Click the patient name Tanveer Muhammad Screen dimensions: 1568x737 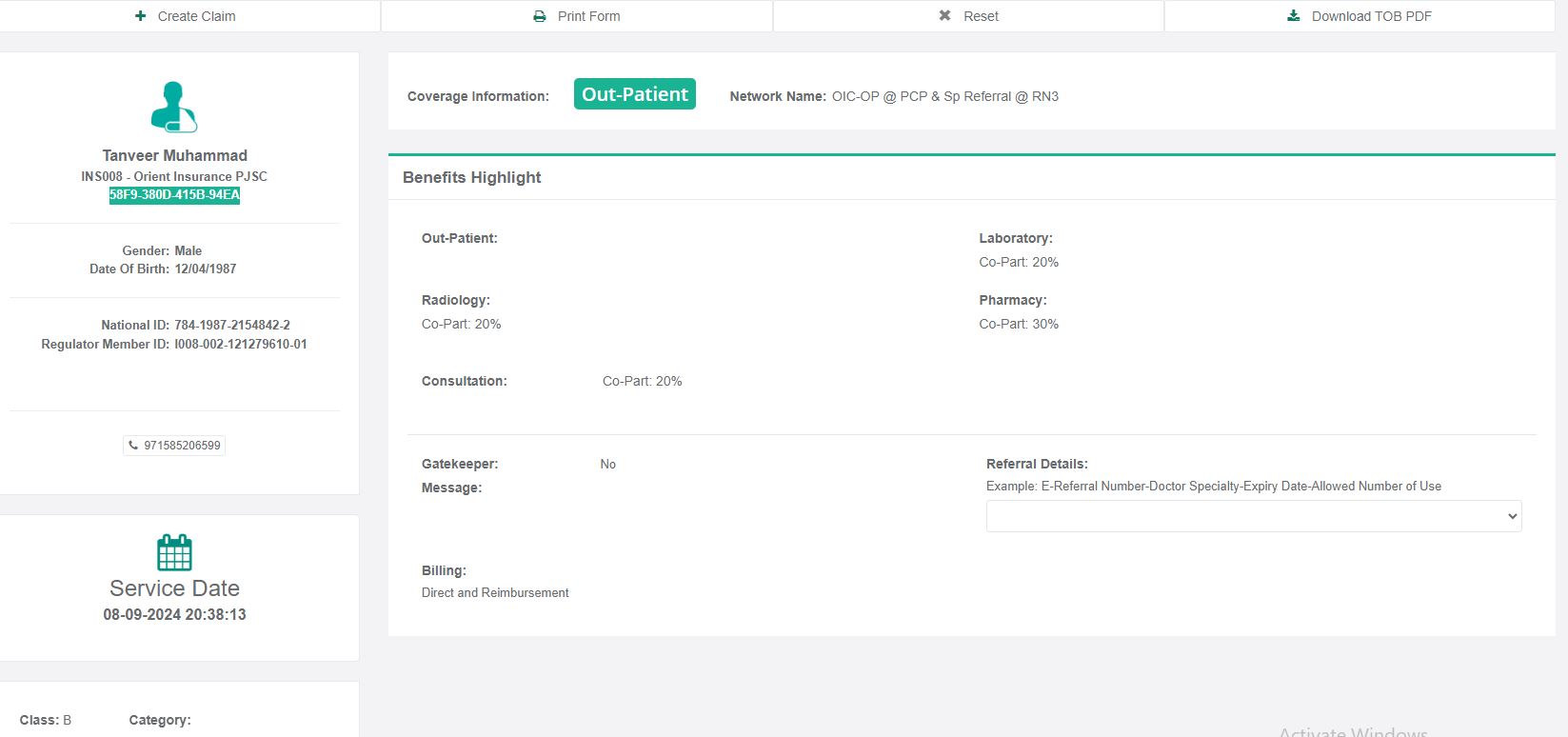pyautogui.click(x=174, y=155)
